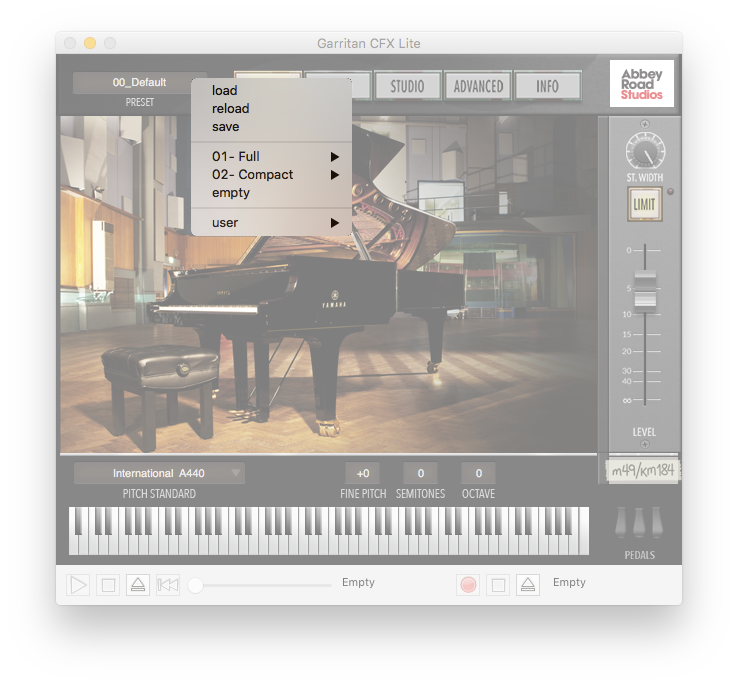
Task: Click the LEVEL fader handle
Action: (645, 289)
